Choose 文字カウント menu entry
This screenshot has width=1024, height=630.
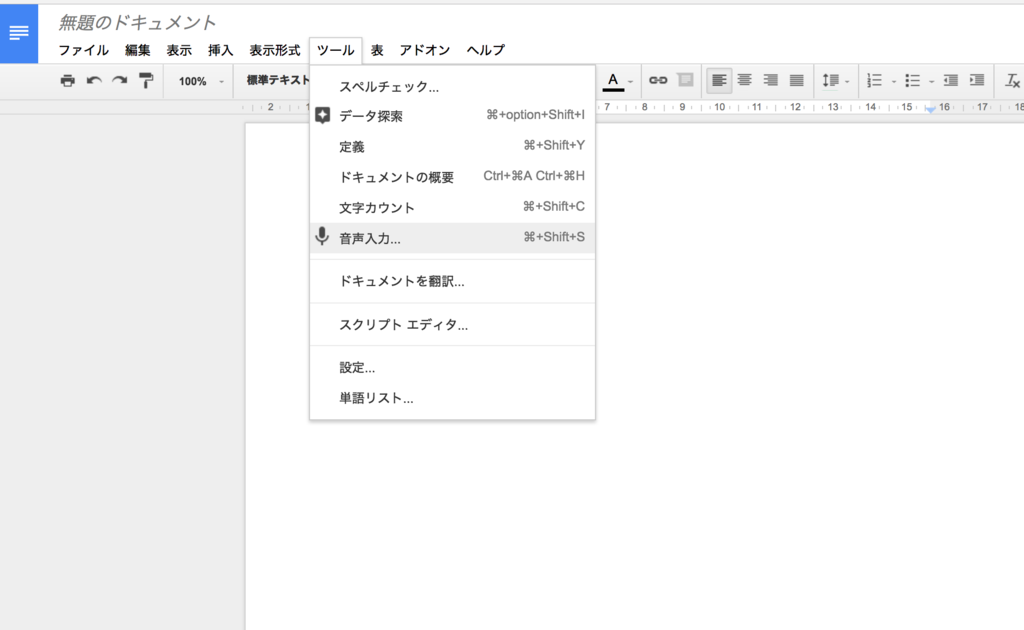(x=453, y=208)
